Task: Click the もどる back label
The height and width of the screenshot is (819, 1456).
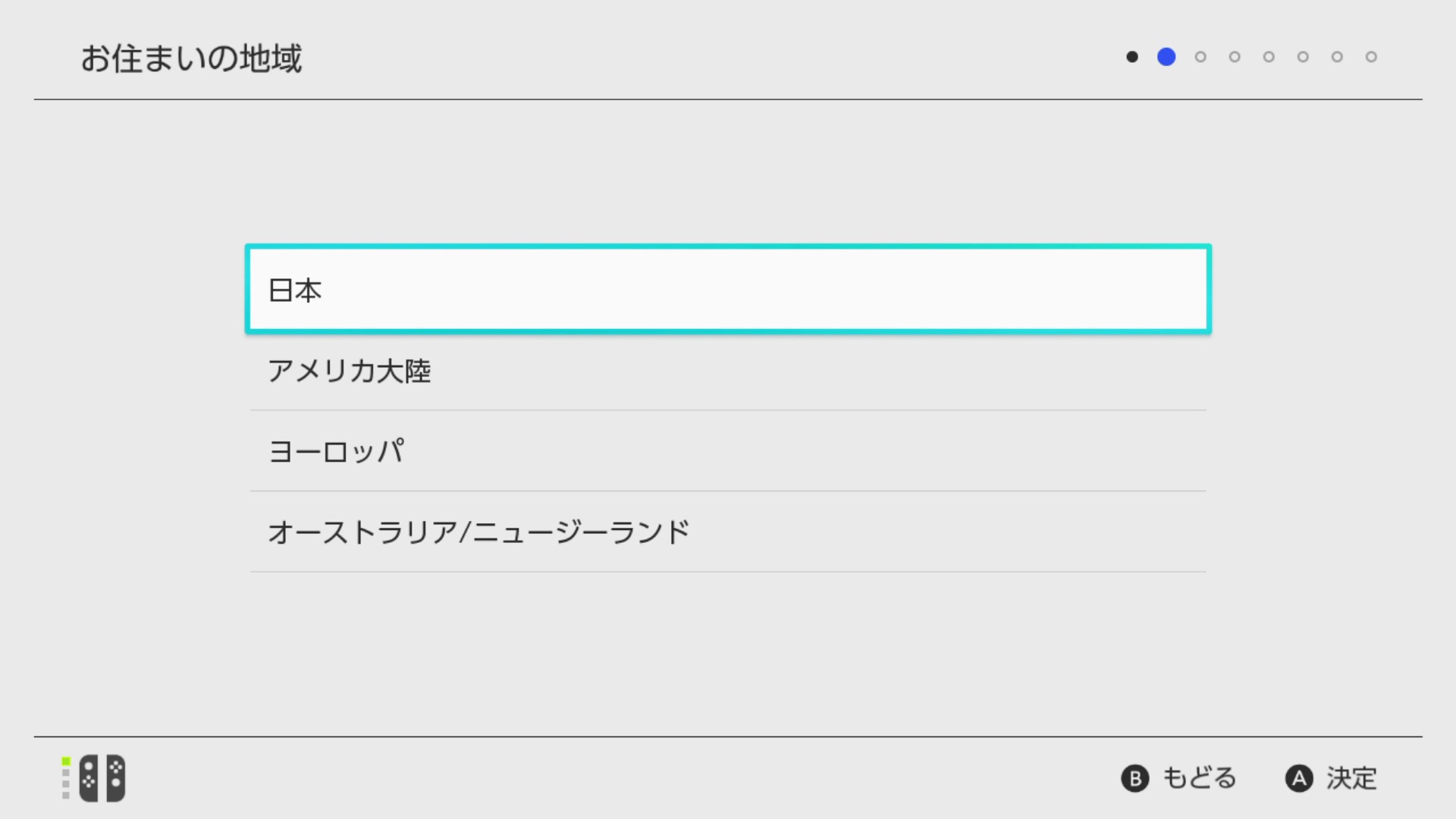Action: tap(1198, 778)
